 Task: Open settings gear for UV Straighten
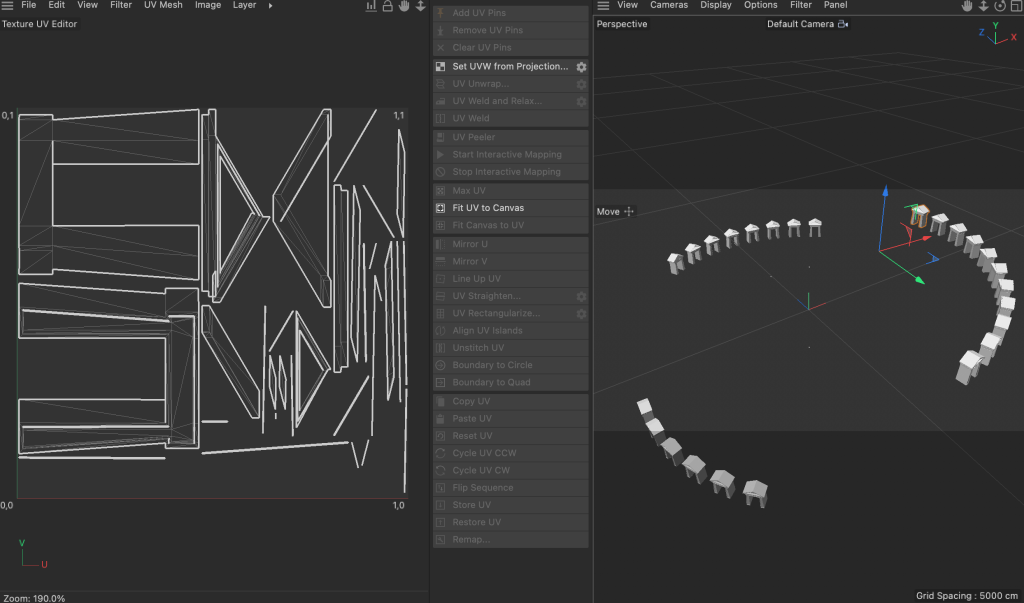point(581,297)
